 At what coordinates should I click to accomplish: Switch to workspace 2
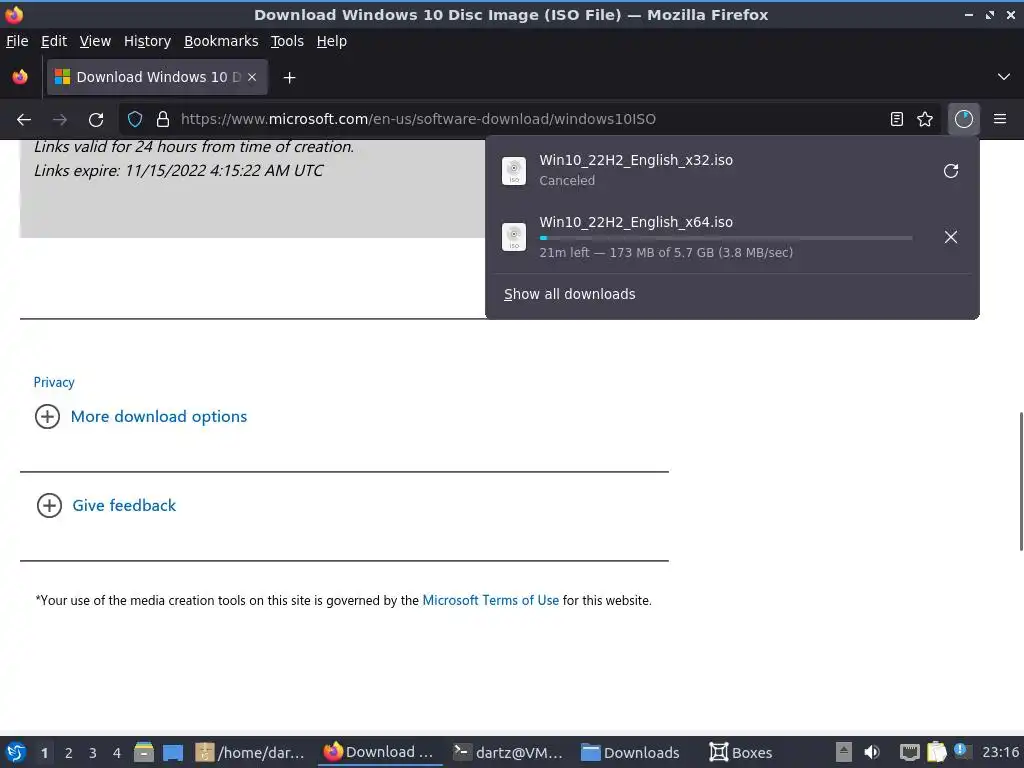point(69,753)
